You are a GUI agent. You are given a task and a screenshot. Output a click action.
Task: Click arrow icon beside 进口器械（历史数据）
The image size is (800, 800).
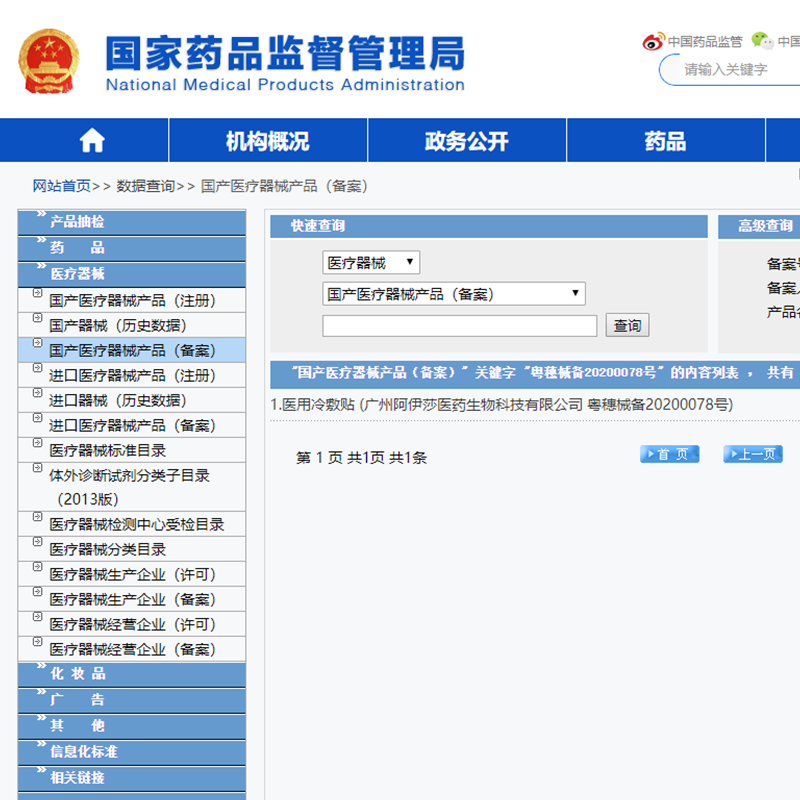tap(37, 393)
